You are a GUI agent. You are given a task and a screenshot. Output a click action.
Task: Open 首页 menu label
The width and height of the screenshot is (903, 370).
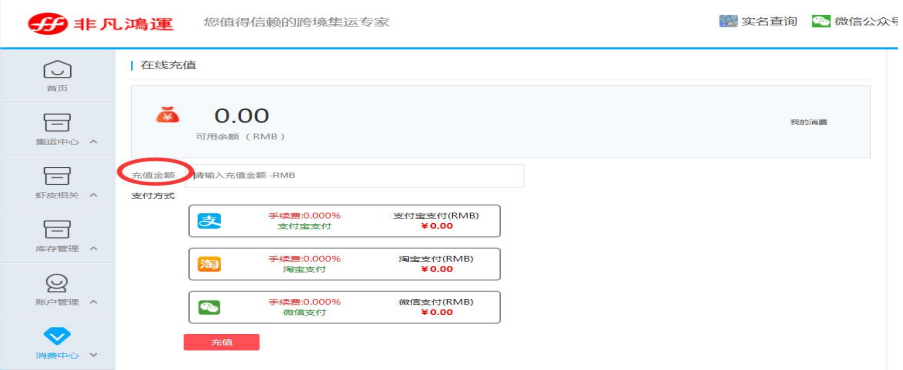[x=58, y=89]
